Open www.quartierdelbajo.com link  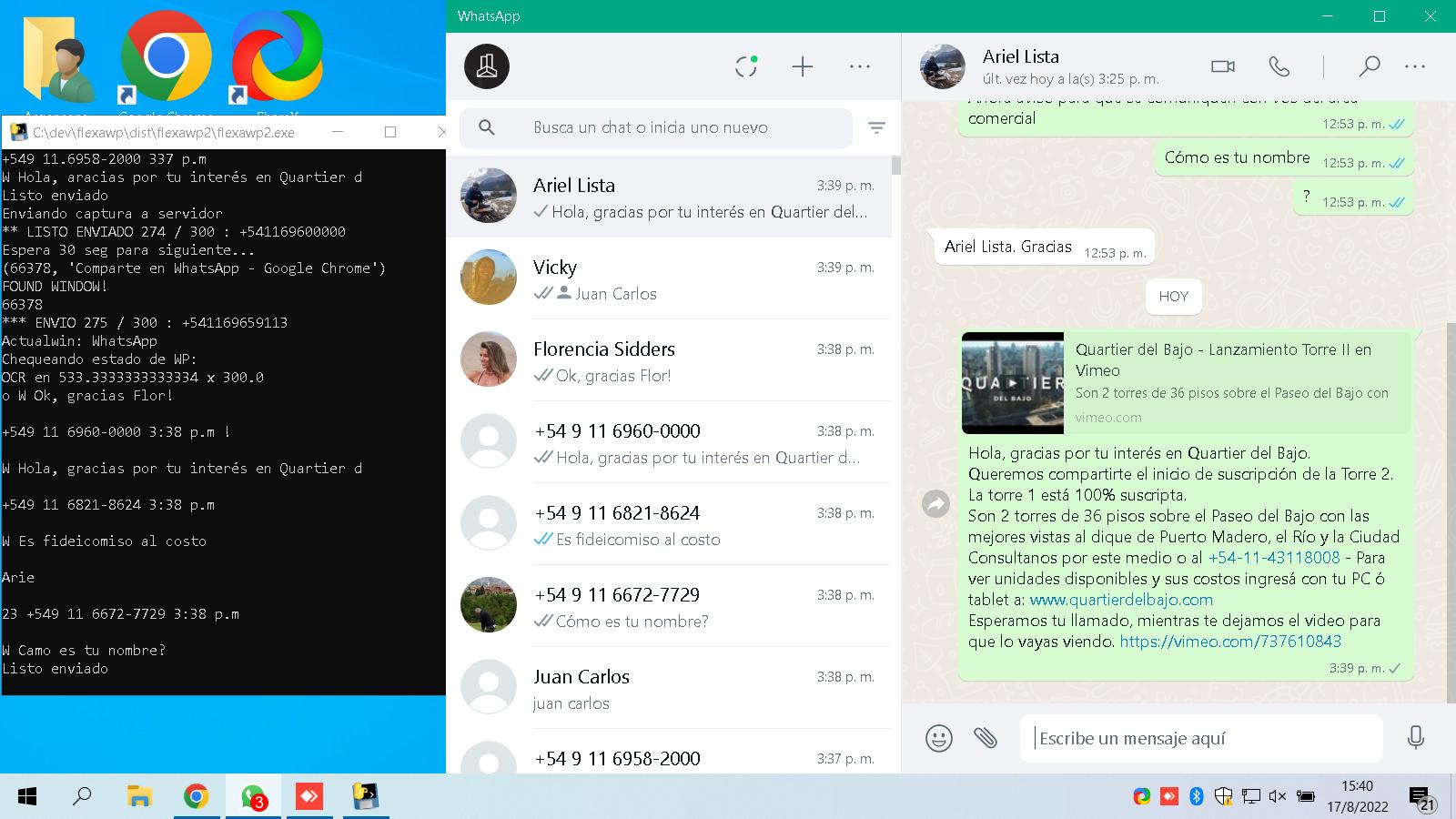pos(1121,600)
